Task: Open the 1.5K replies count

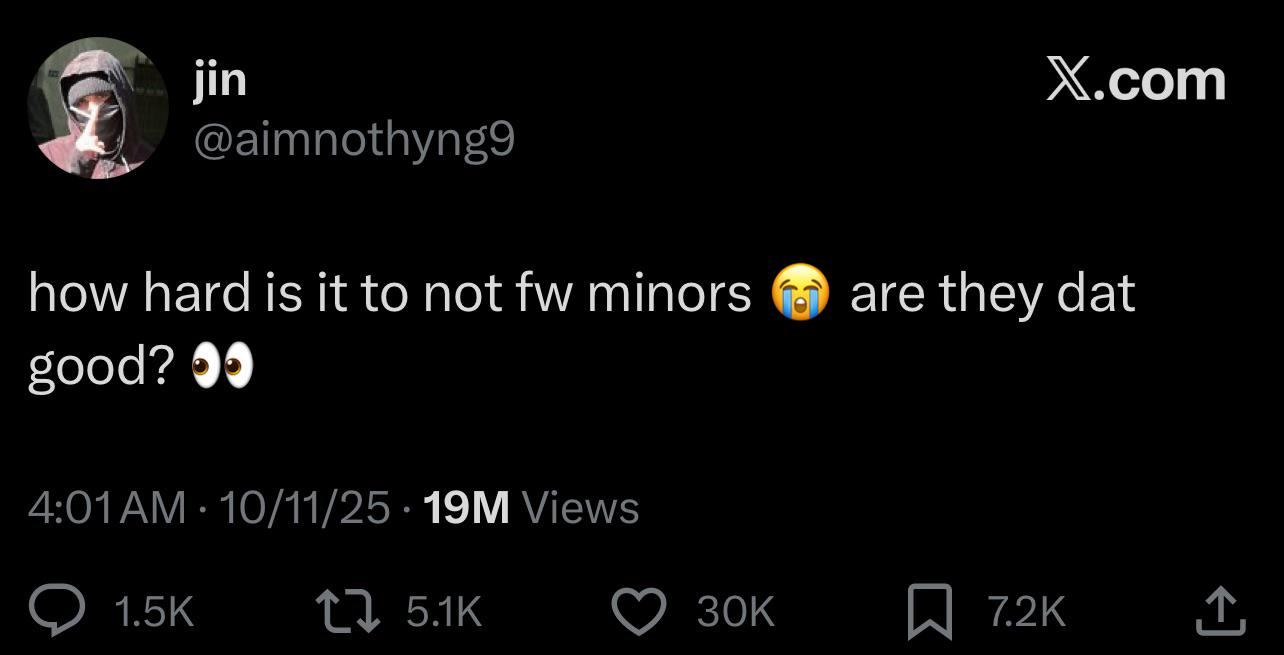Action: [x=154, y=611]
